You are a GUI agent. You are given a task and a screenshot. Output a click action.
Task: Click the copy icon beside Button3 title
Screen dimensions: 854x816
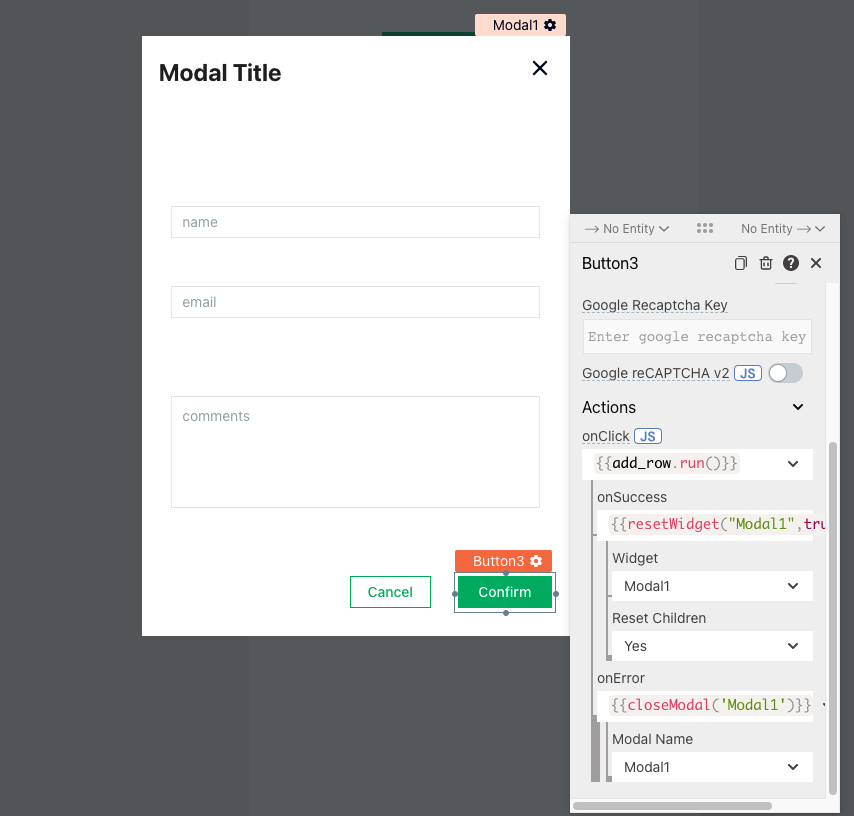(741, 263)
